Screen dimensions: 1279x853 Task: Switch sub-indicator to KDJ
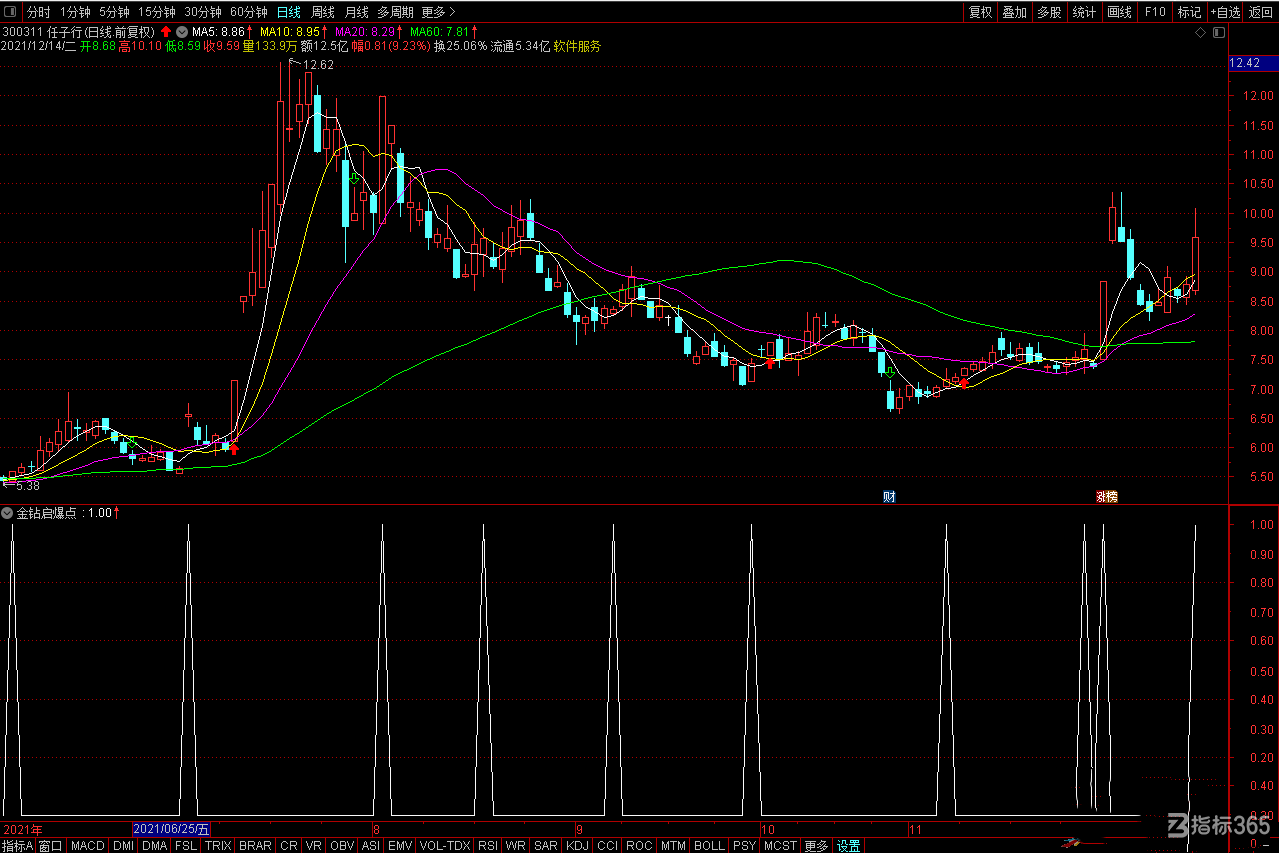(x=578, y=845)
